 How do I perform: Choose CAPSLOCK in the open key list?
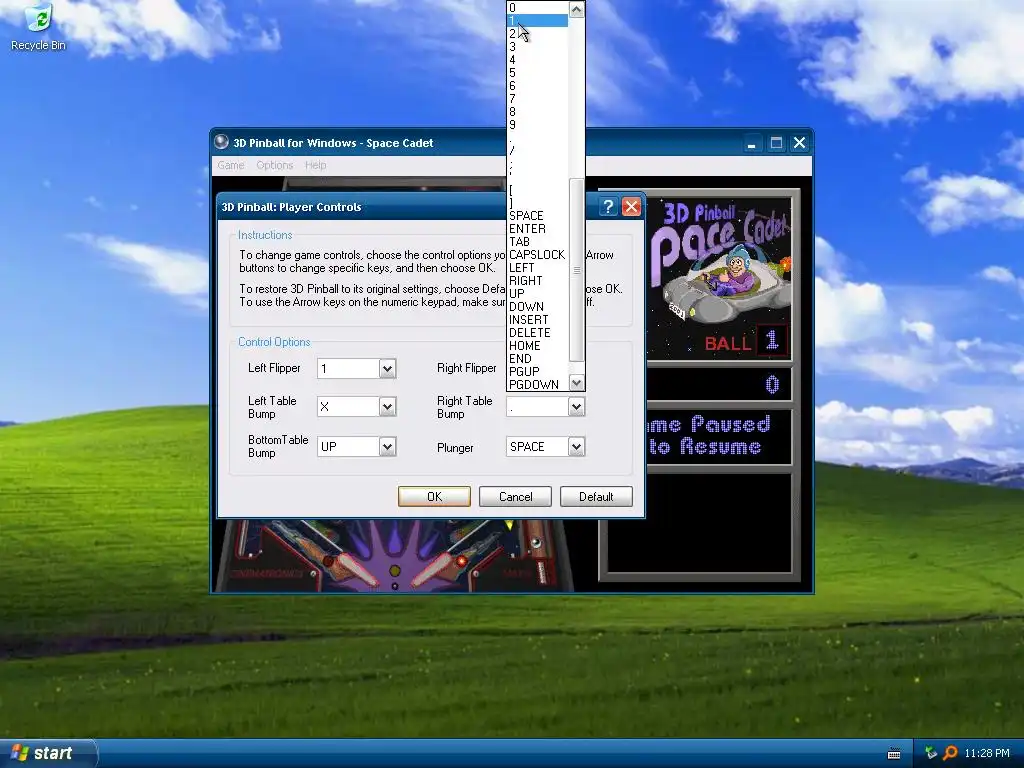click(x=537, y=255)
